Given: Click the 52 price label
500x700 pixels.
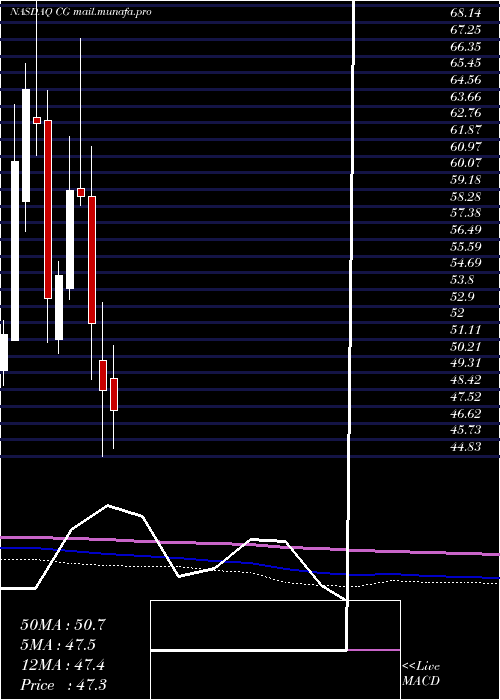Looking at the screenshot, I should click(458, 313).
